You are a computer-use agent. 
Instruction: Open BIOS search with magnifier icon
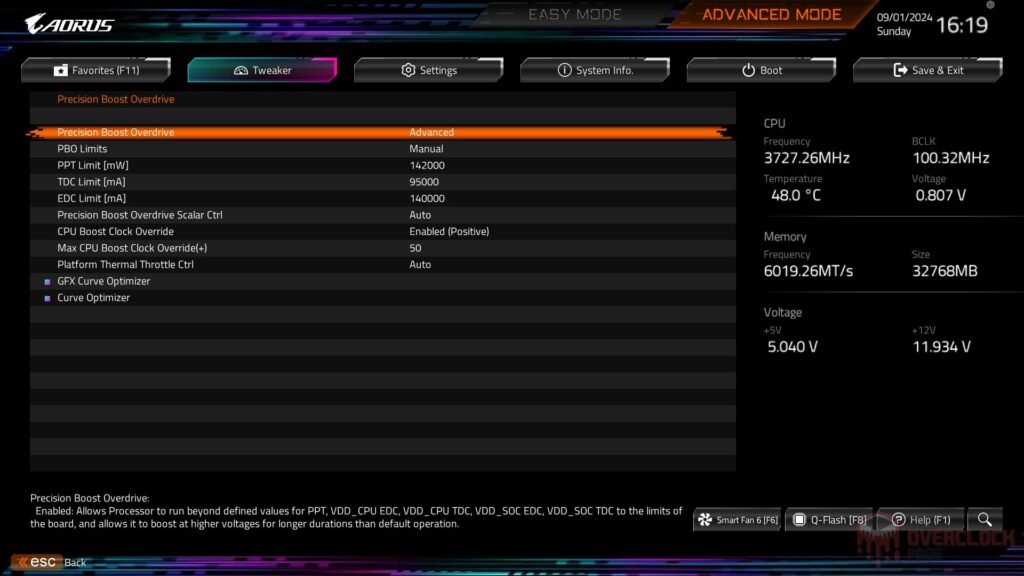point(984,520)
